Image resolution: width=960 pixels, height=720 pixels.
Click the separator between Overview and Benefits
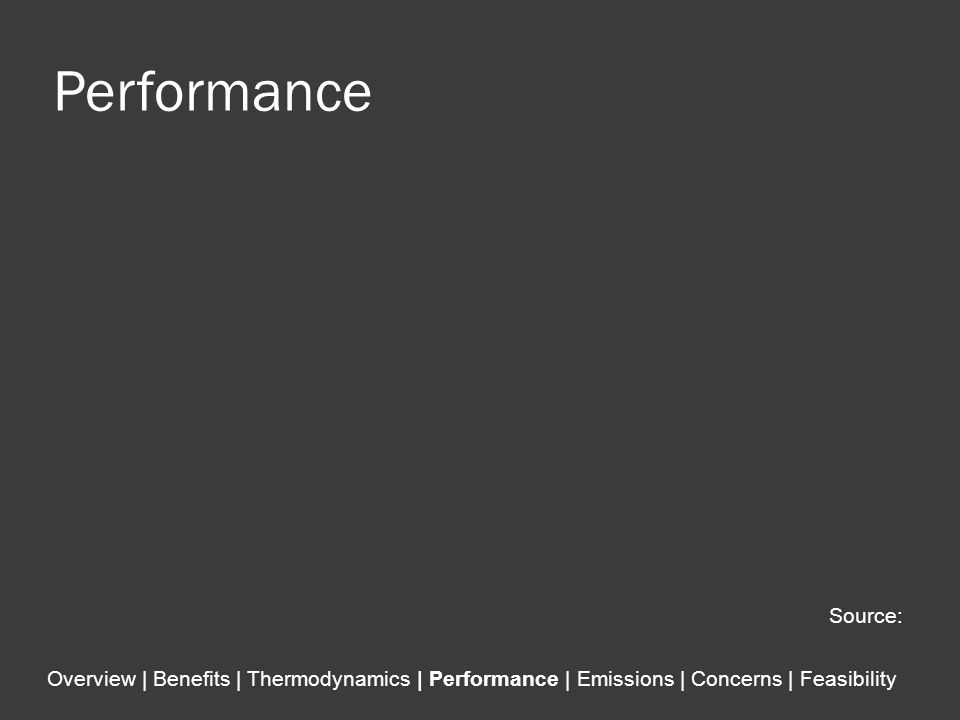click(144, 680)
